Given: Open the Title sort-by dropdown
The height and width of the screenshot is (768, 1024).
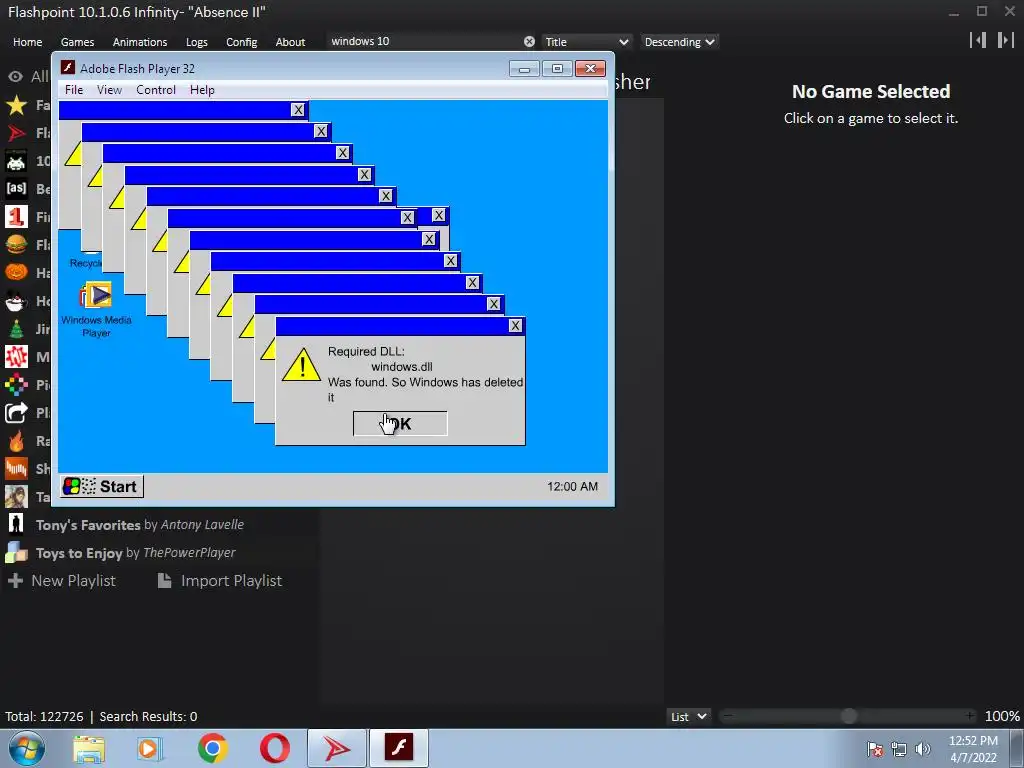Looking at the screenshot, I should [586, 42].
